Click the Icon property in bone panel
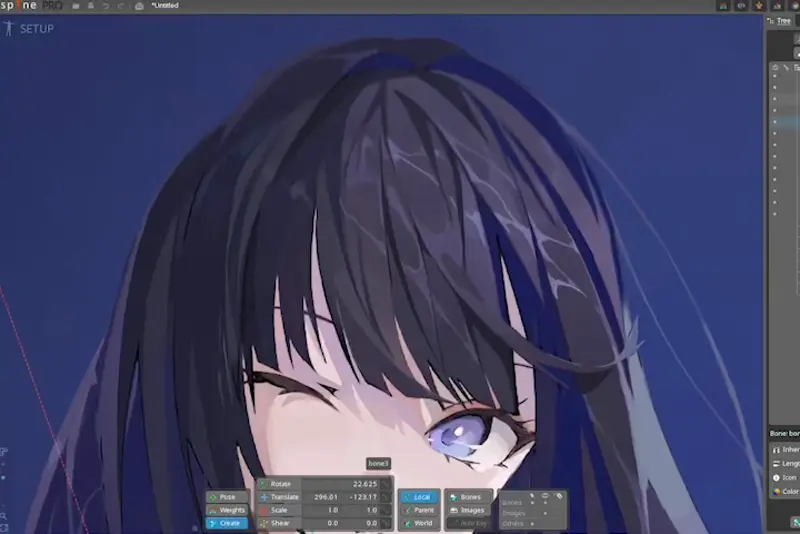Viewport: 800px width, 534px height. (x=785, y=477)
